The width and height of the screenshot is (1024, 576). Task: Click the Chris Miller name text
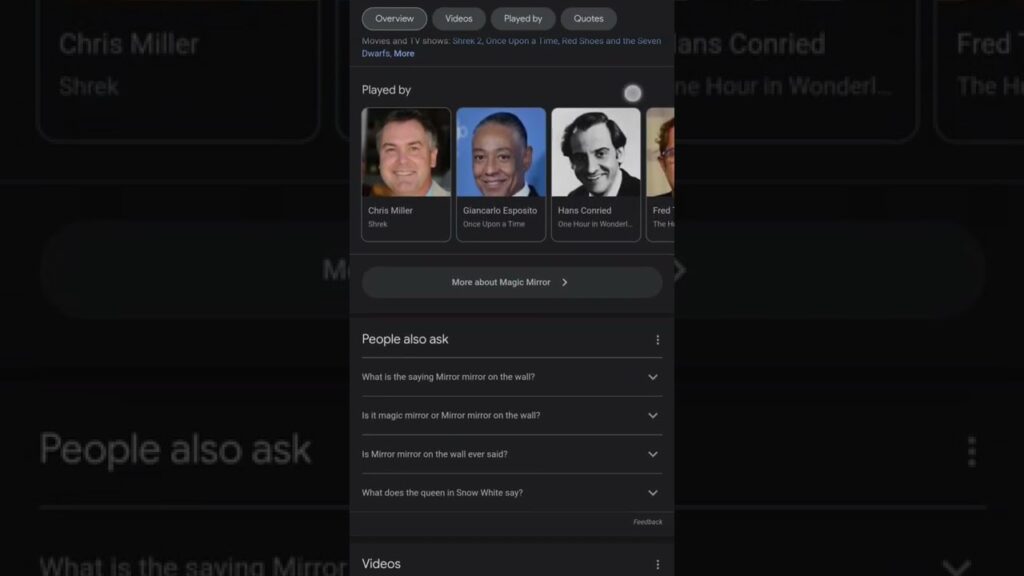390,210
